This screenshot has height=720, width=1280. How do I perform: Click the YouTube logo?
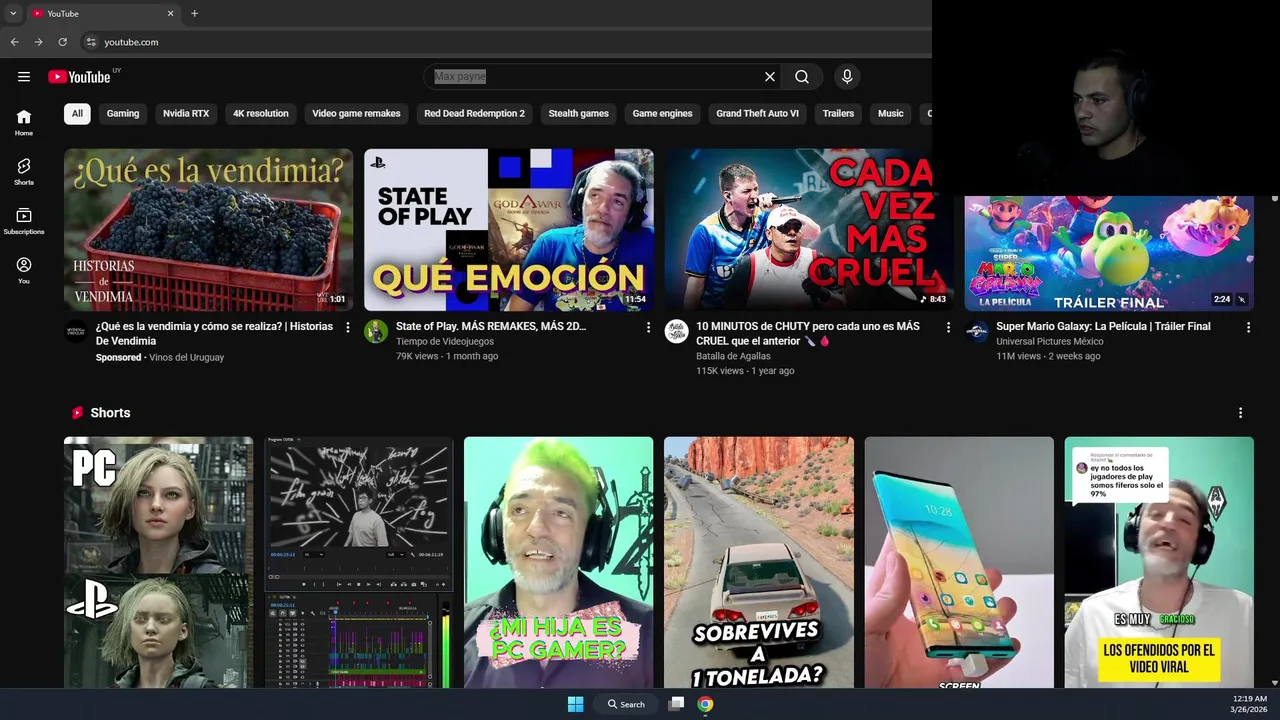coord(79,77)
